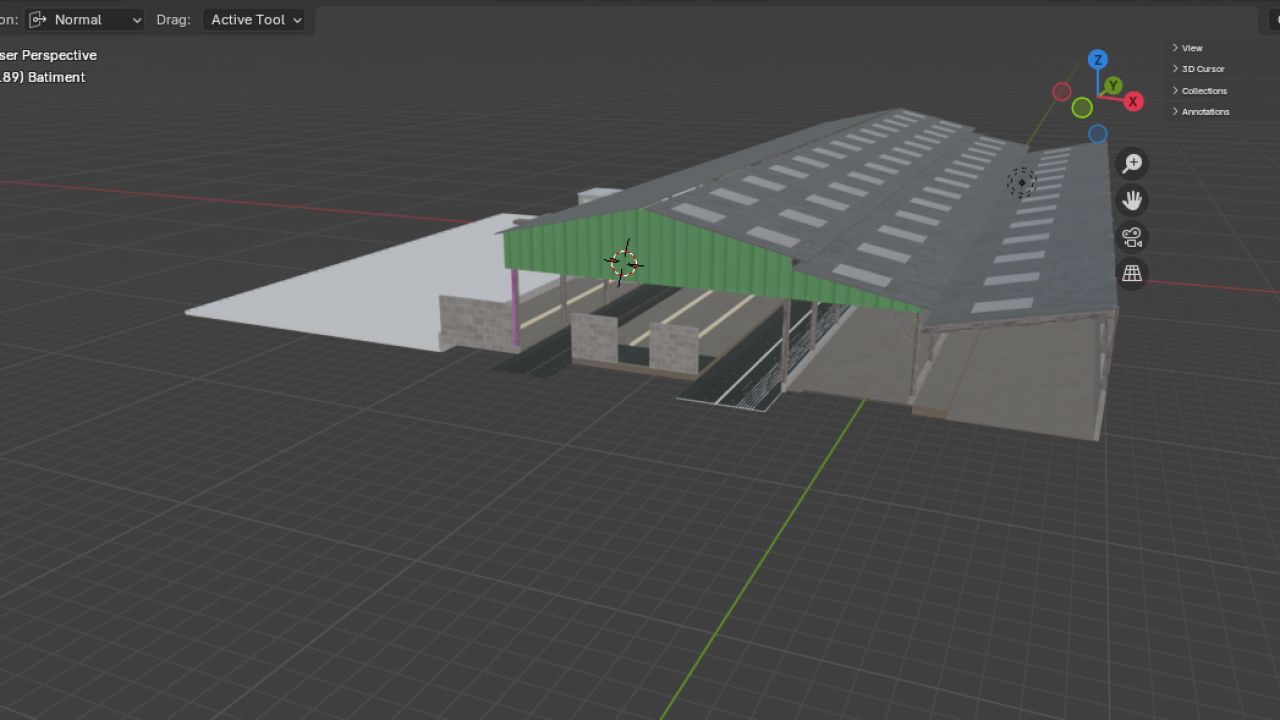1280x720 pixels.
Task: Click the Batiment object name text
Action: pos(56,77)
